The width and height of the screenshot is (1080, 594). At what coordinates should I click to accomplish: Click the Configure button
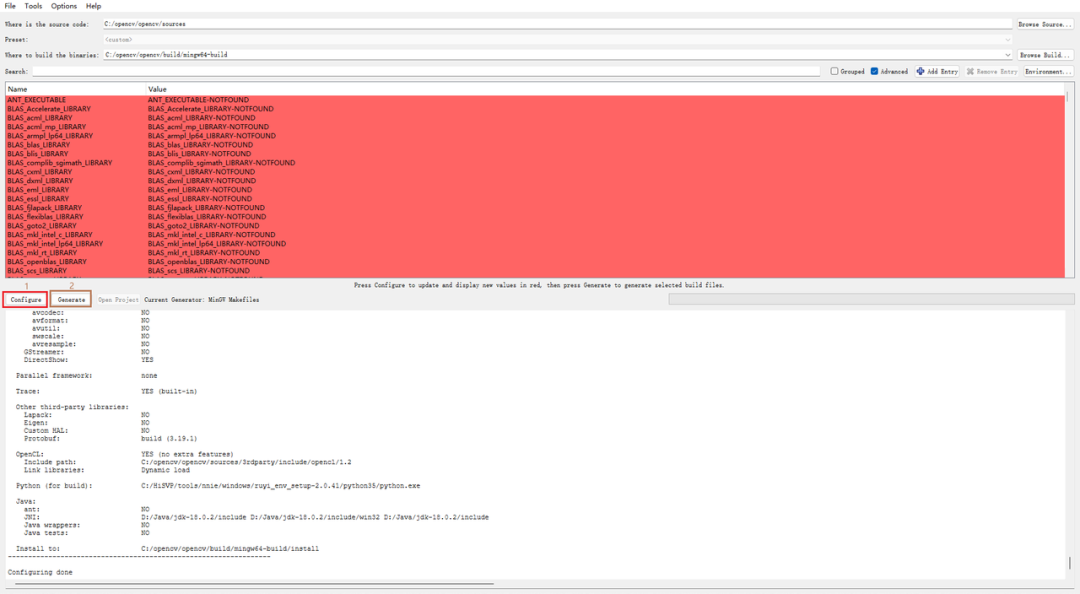tap(24, 298)
